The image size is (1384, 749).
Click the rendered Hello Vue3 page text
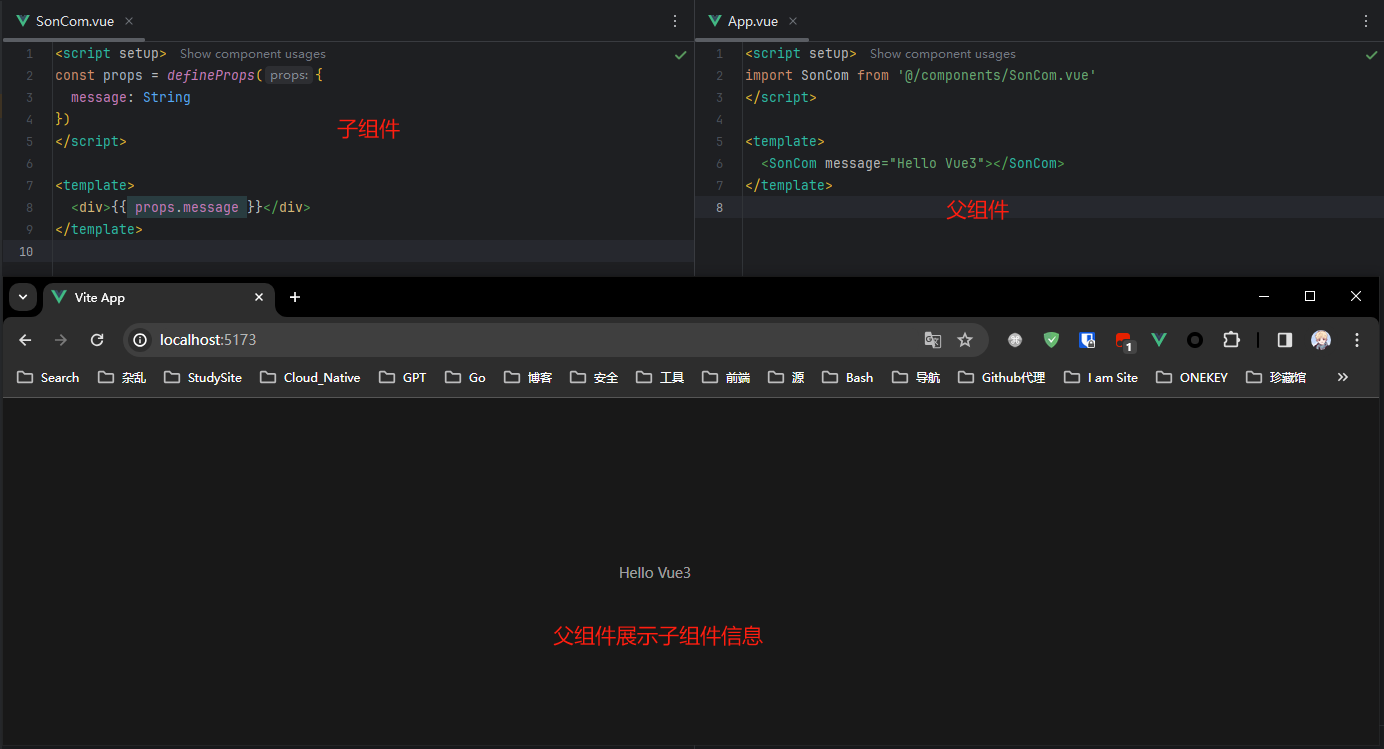[x=655, y=573]
